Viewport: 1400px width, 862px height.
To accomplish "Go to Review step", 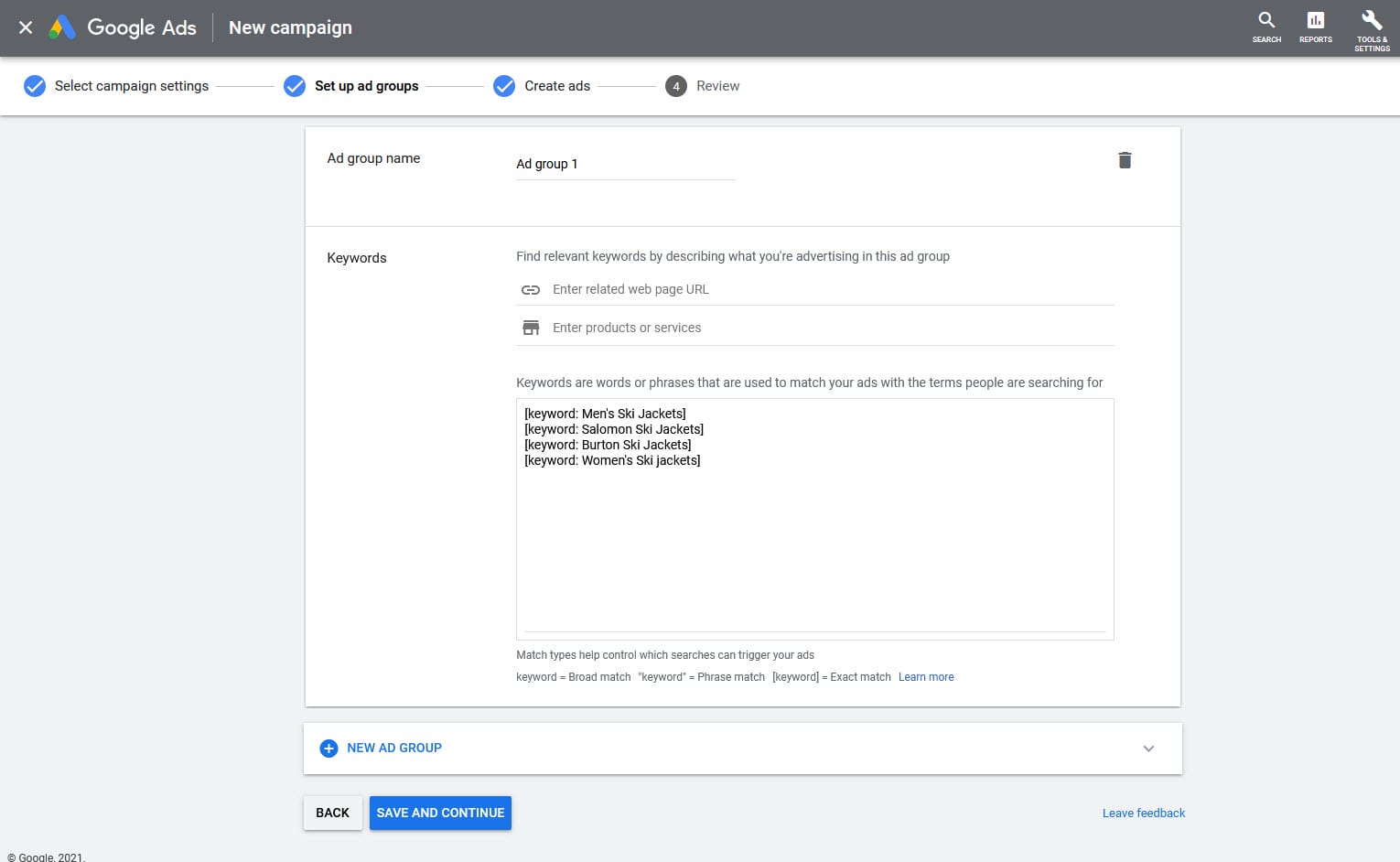I will (718, 86).
